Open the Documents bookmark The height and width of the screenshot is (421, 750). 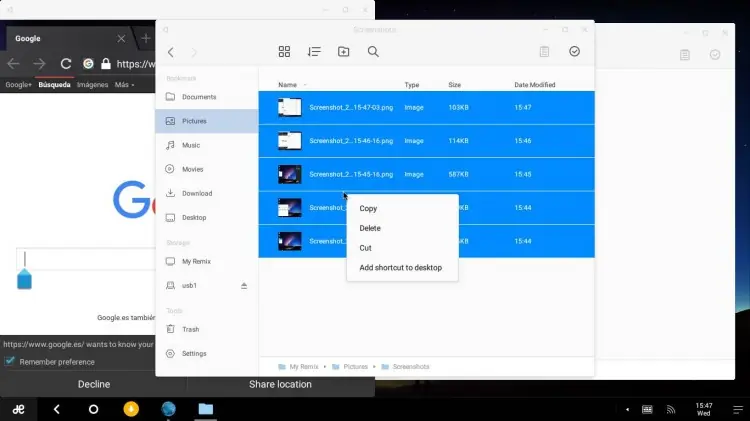click(x=207, y=97)
